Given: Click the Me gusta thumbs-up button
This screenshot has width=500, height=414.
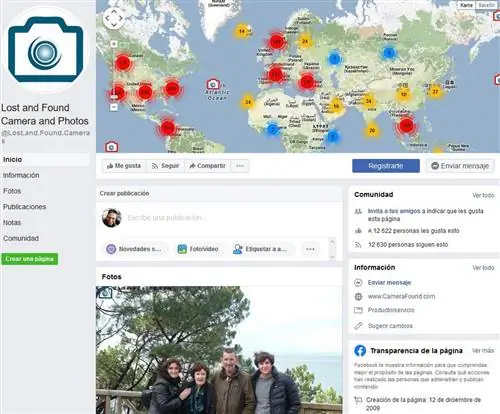Looking at the screenshot, I should (x=124, y=166).
